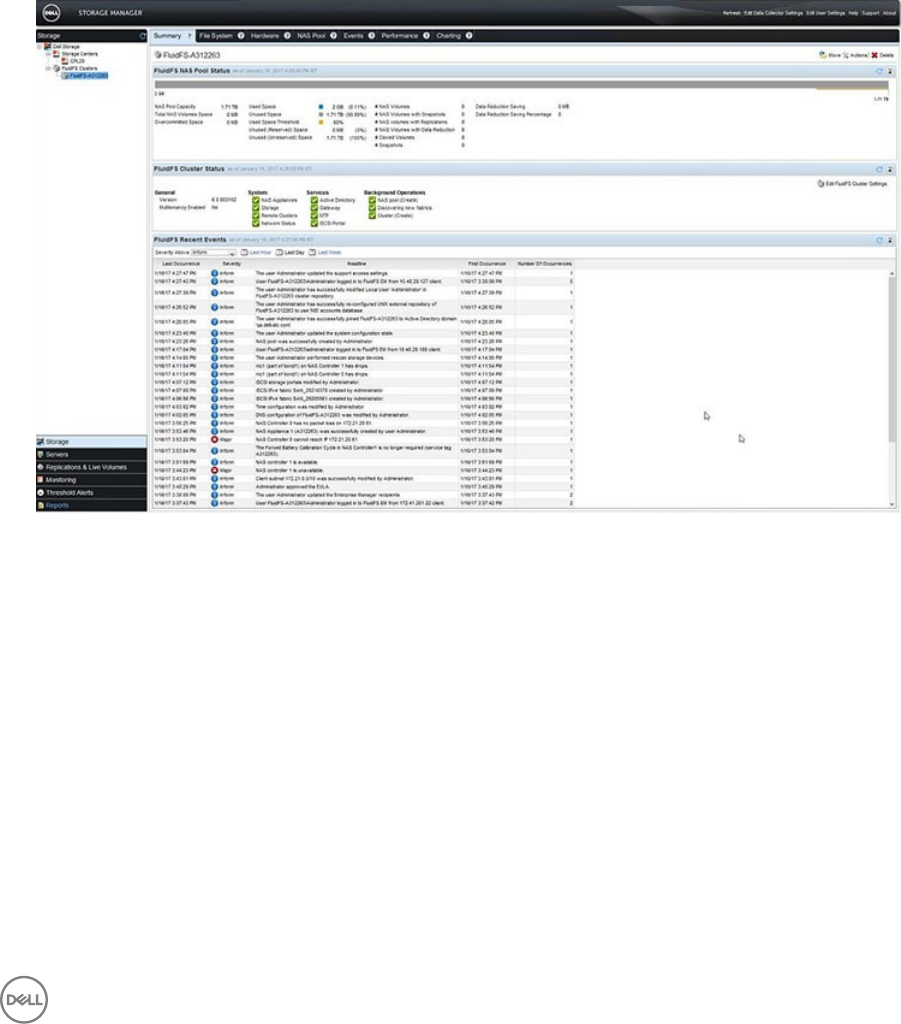Sort events by the Severity column header

[x=231, y=264]
